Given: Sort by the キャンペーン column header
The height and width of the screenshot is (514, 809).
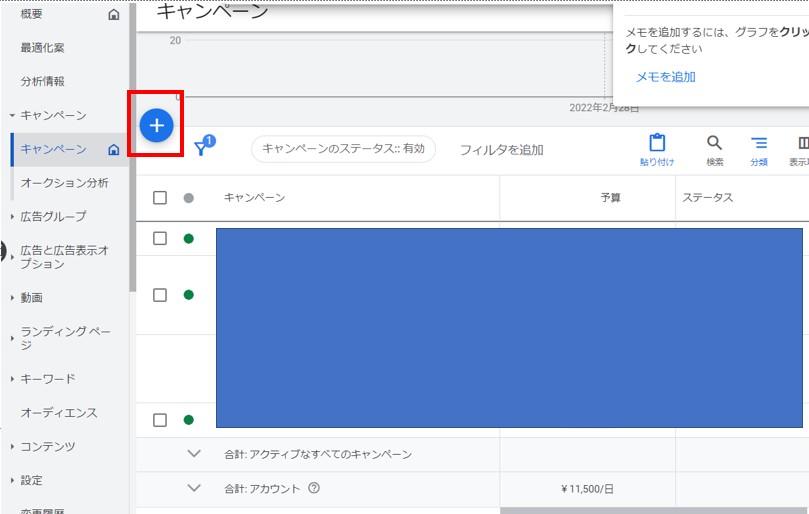Looking at the screenshot, I should (254, 198).
